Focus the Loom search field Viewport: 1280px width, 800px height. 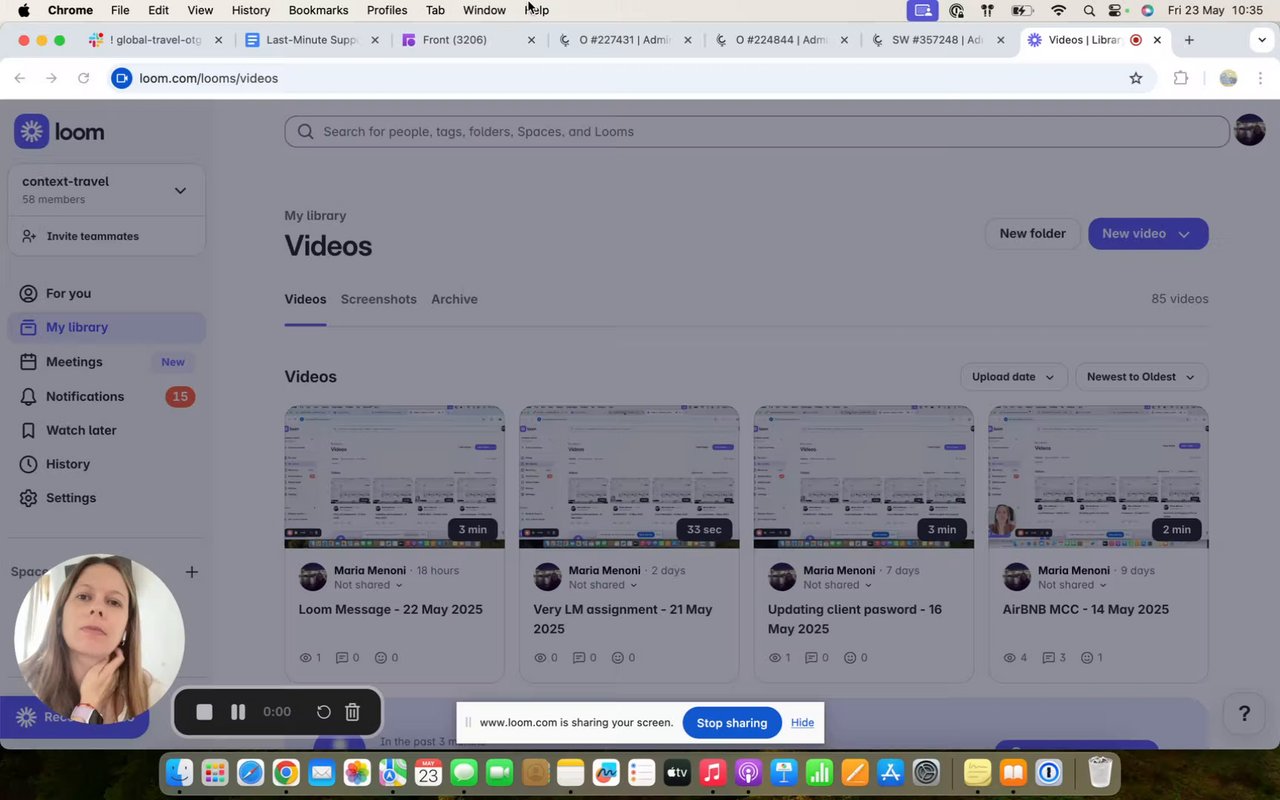click(757, 131)
